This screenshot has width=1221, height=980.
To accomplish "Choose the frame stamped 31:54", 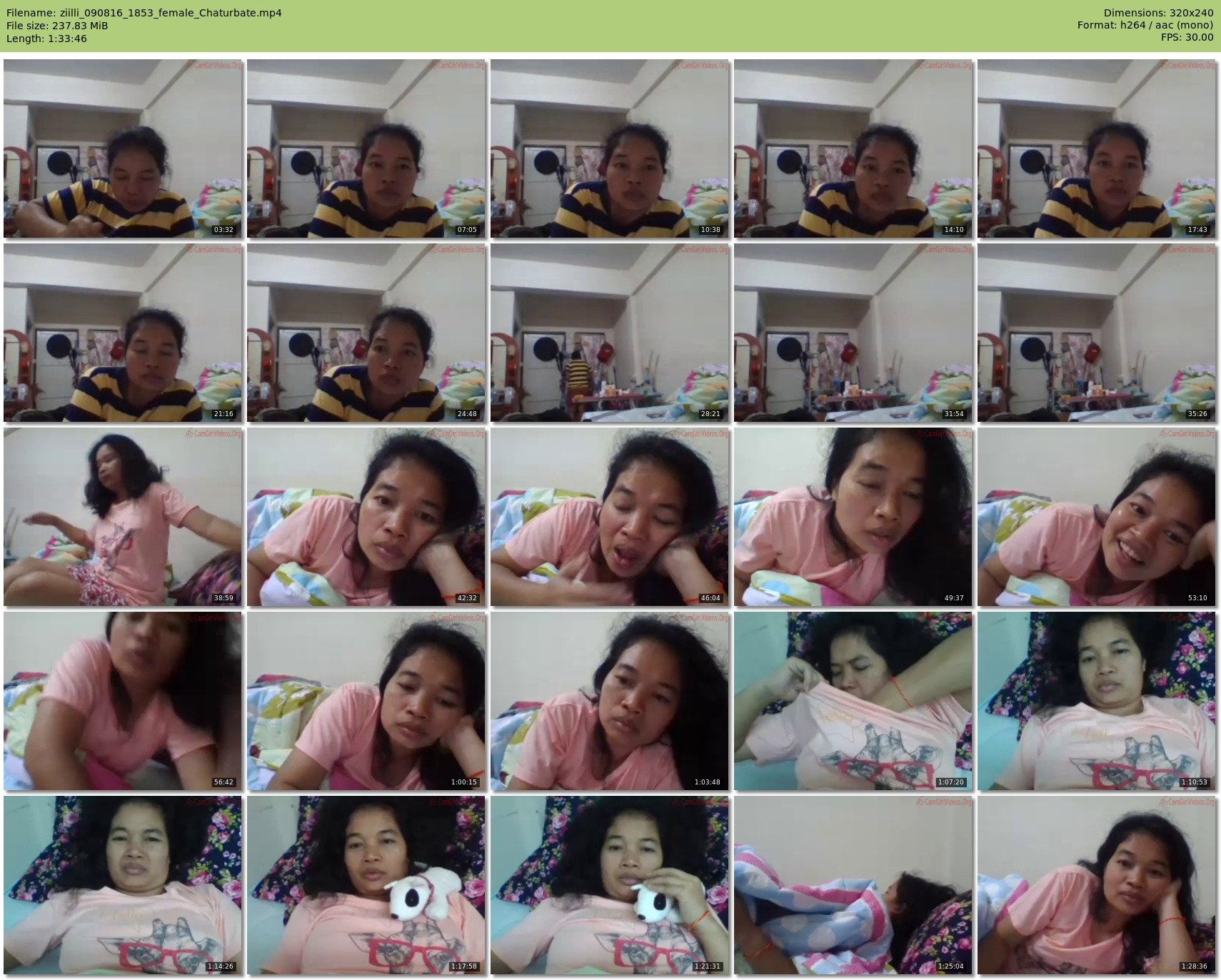I will tap(853, 333).
